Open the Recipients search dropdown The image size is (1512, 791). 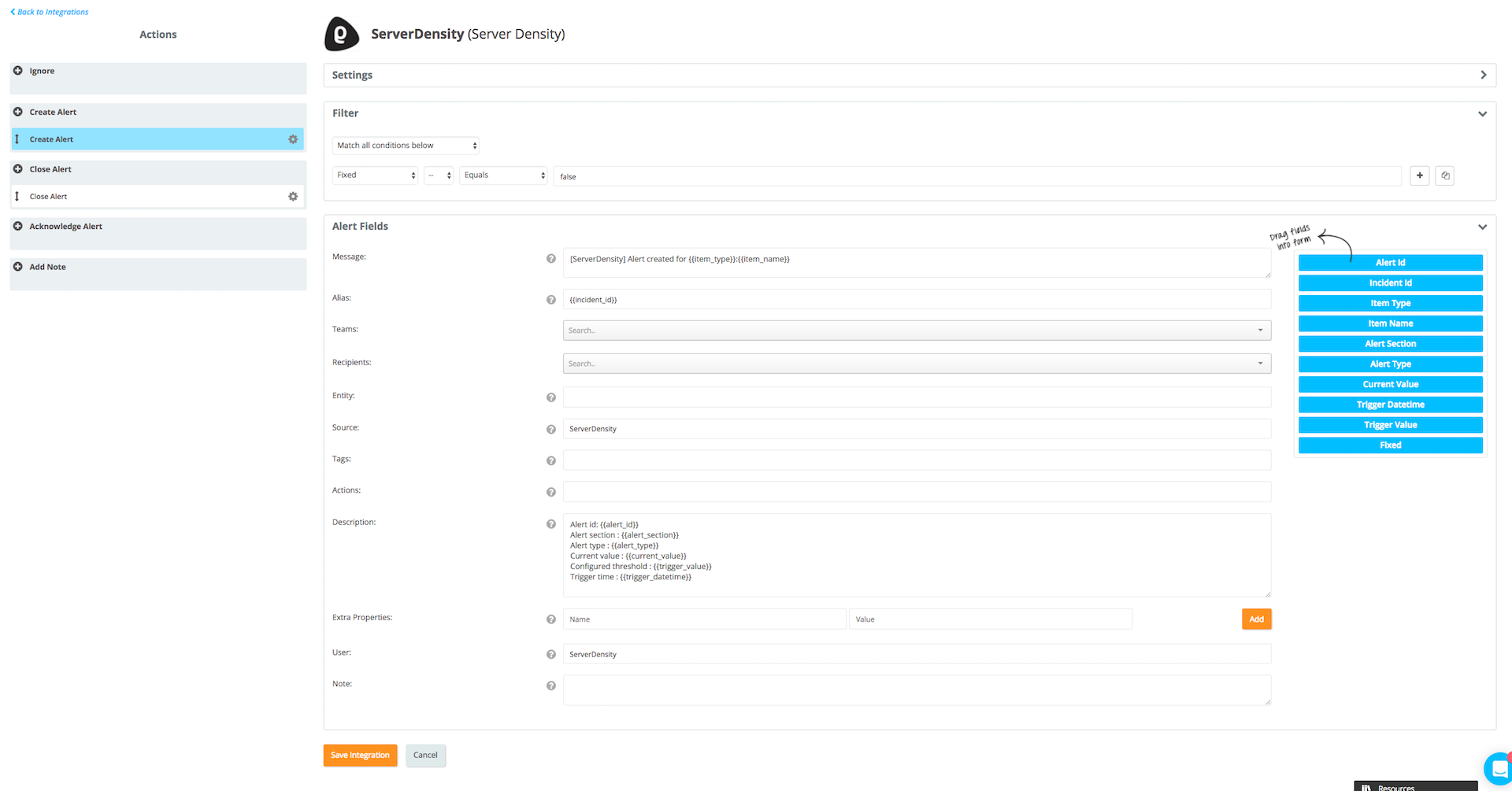[x=917, y=364]
